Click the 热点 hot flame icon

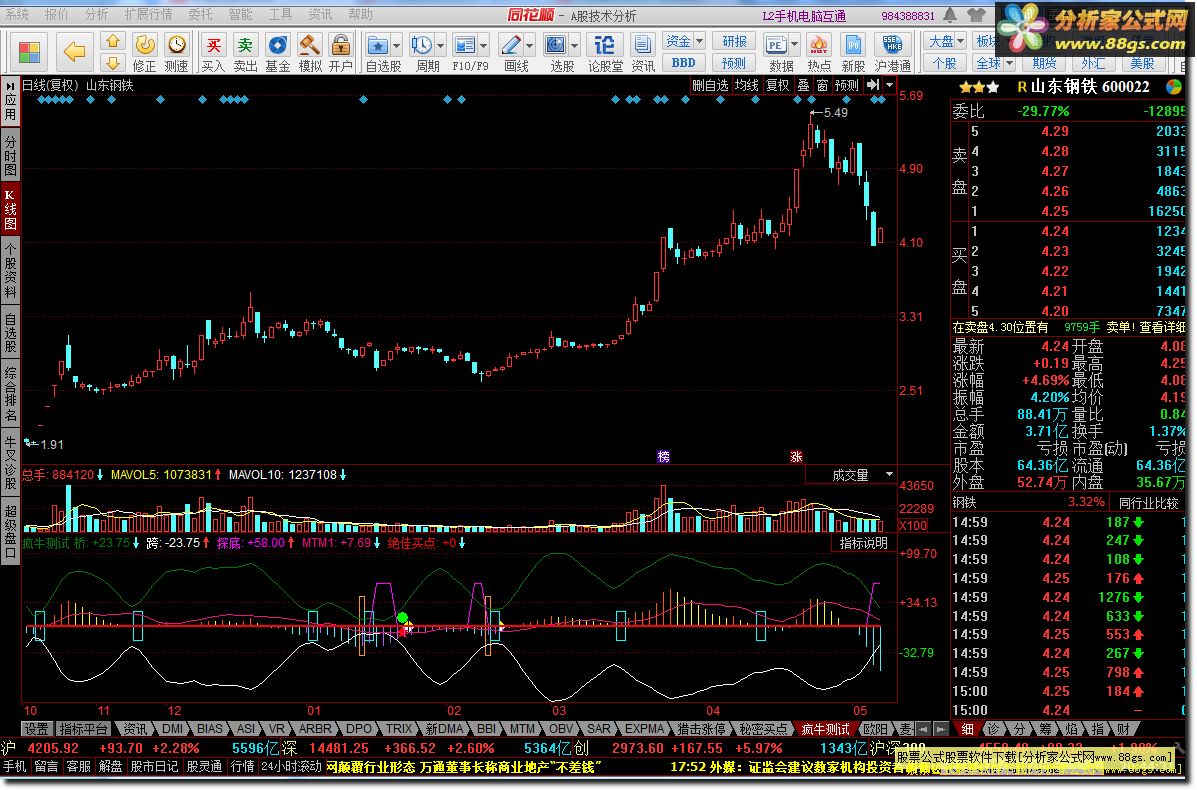819,45
